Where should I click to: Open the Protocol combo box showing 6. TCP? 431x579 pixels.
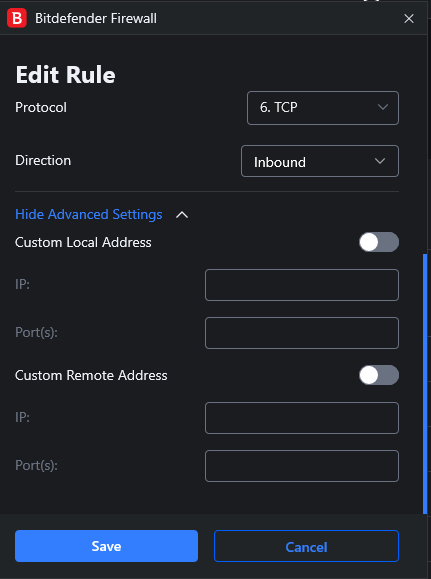(x=323, y=108)
